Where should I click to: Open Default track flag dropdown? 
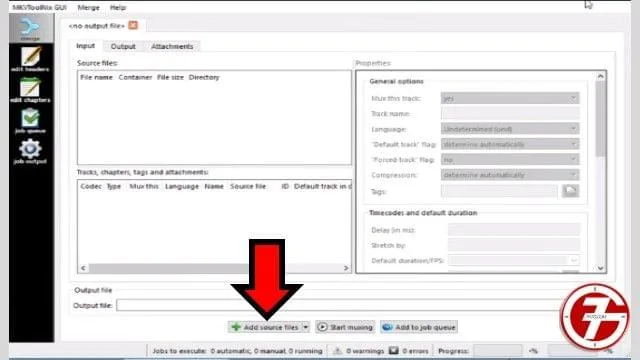pos(510,144)
